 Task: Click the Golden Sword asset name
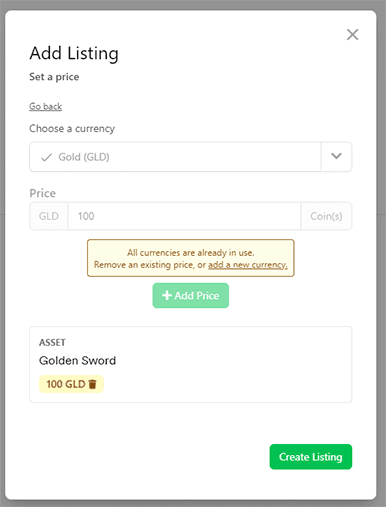[x=77, y=360]
